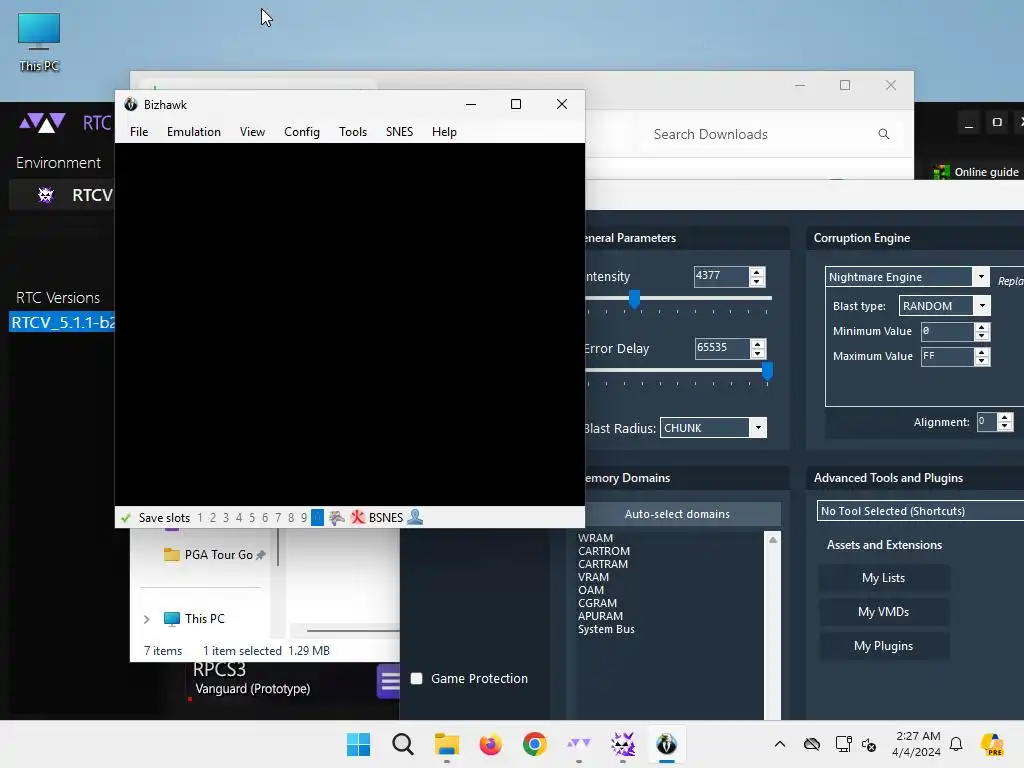Open This PC desktop icon
The image size is (1024, 768).
point(39,42)
